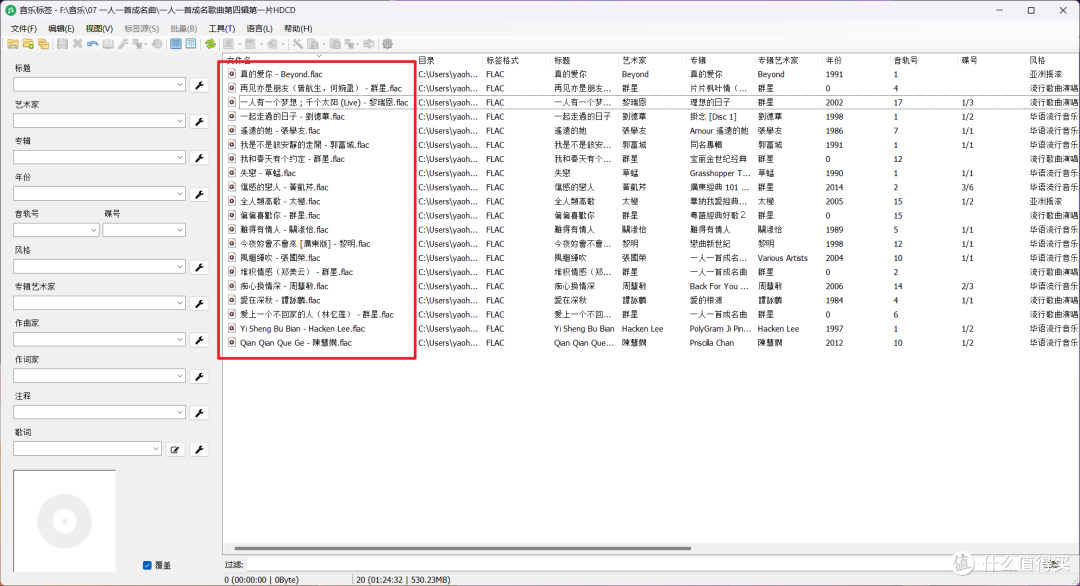Expand the 音轨号 dropdown
1080x586 pixels.
point(93,230)
